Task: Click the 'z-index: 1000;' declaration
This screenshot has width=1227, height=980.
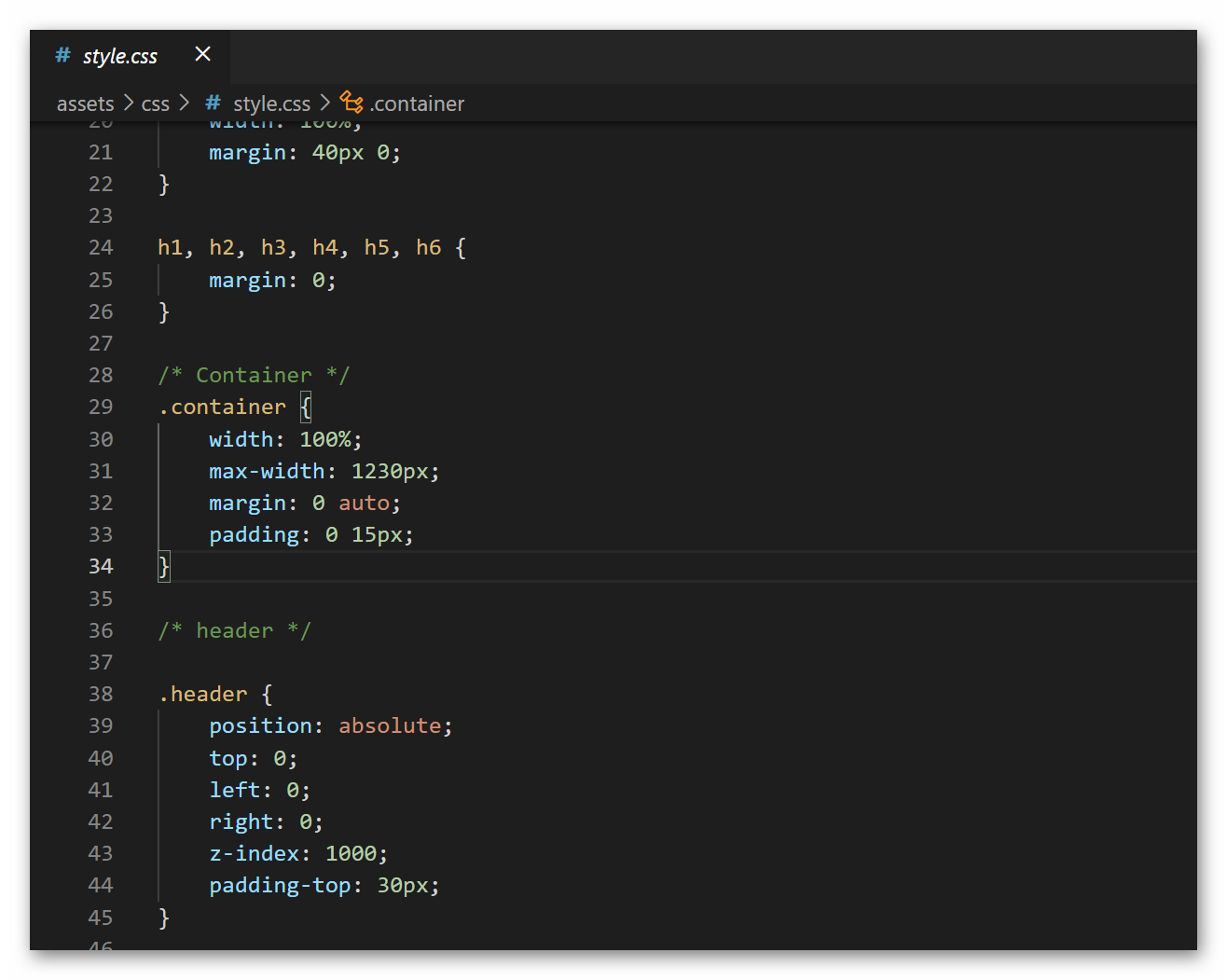Action: click(298, 854)
